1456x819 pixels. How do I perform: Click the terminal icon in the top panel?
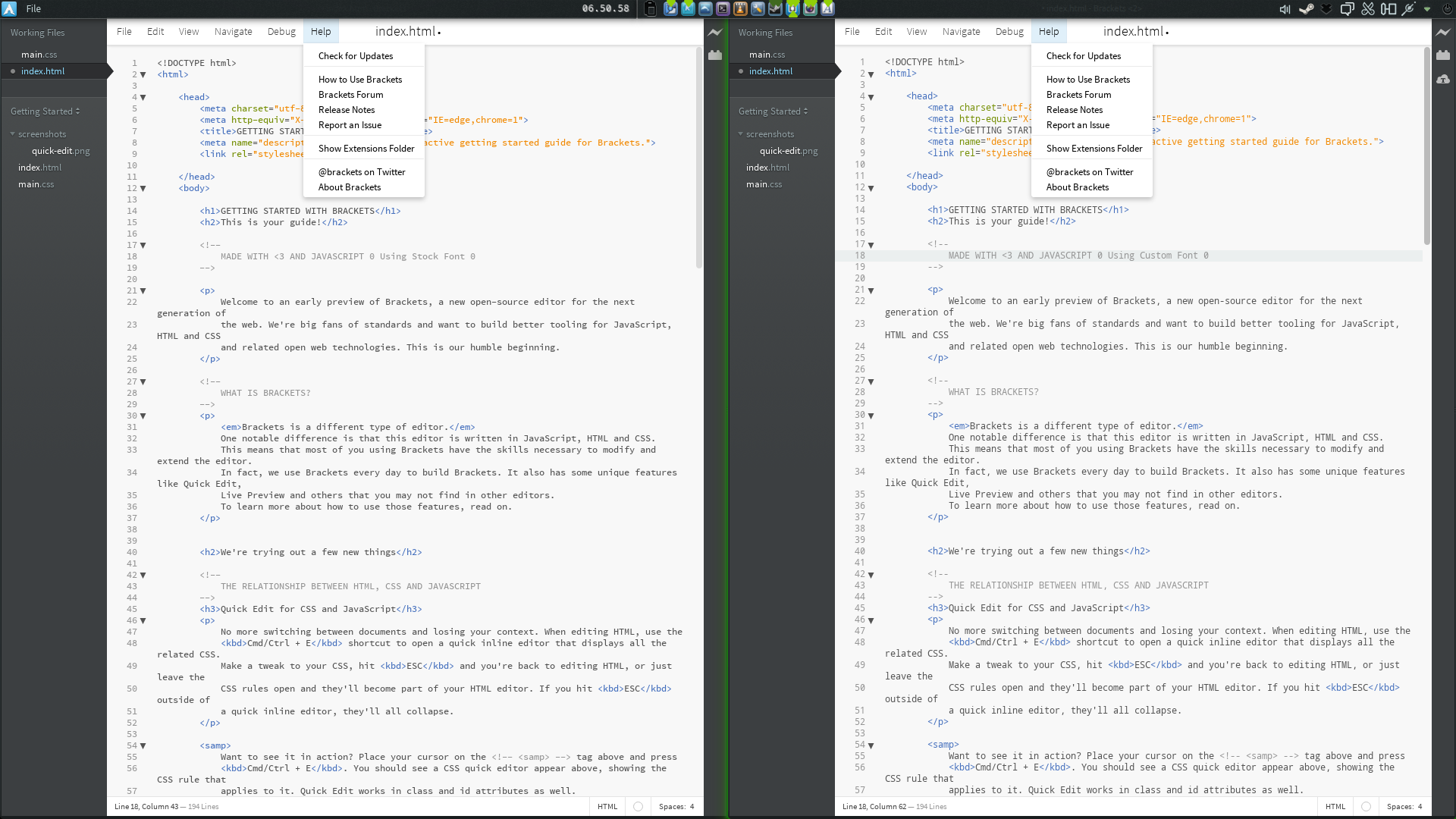[722, 9]
